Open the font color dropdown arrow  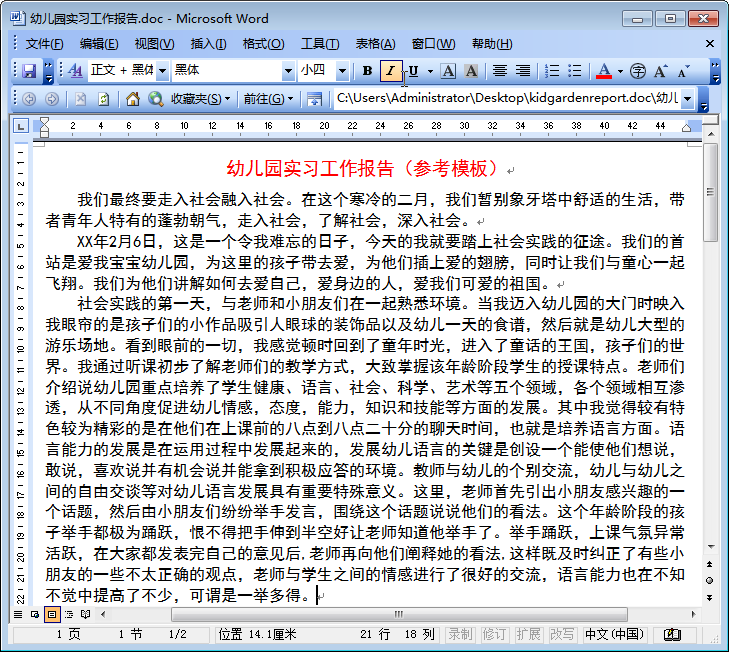click(620, 71)
